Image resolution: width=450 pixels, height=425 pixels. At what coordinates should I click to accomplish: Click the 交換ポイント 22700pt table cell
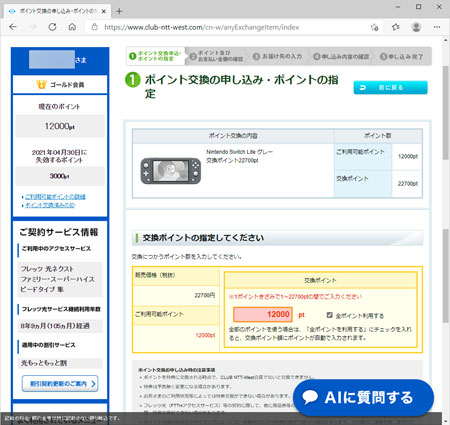[408, 183]
